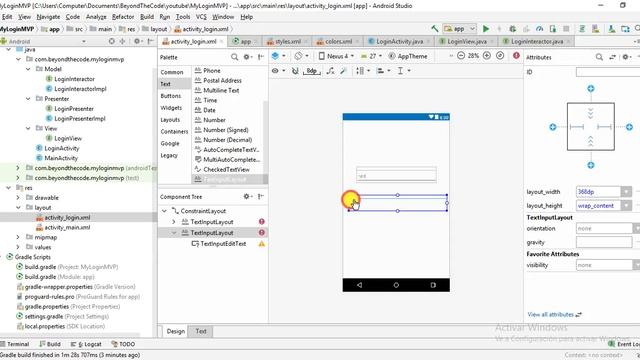The image size is (640, 360).
Task: Select the Design editor tab
Action: 176,331
